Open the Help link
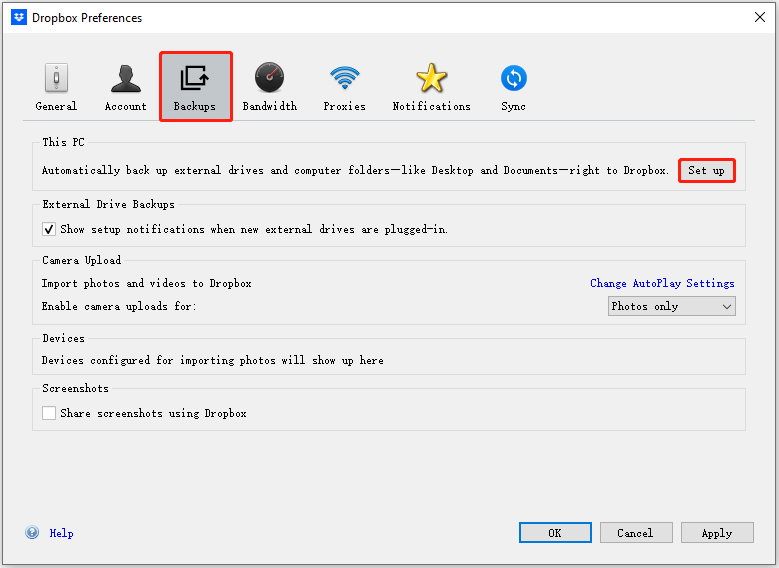 tap(62, 533)
